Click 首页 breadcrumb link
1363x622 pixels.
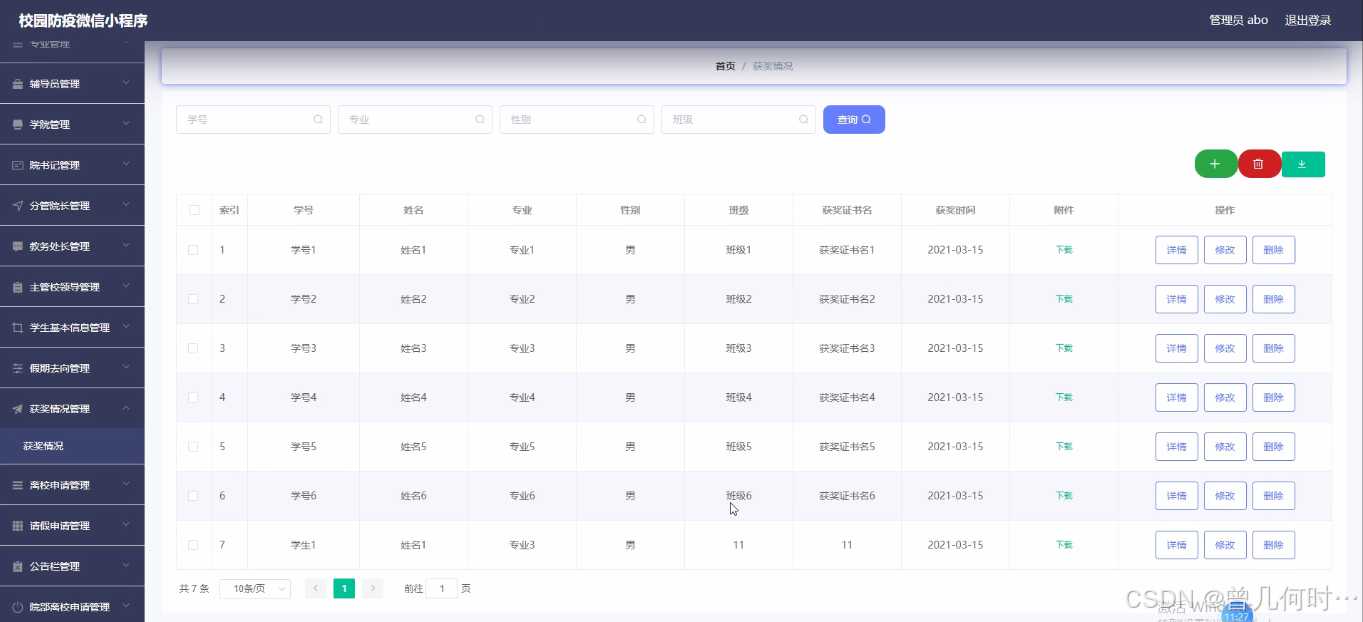coord(725,66)
